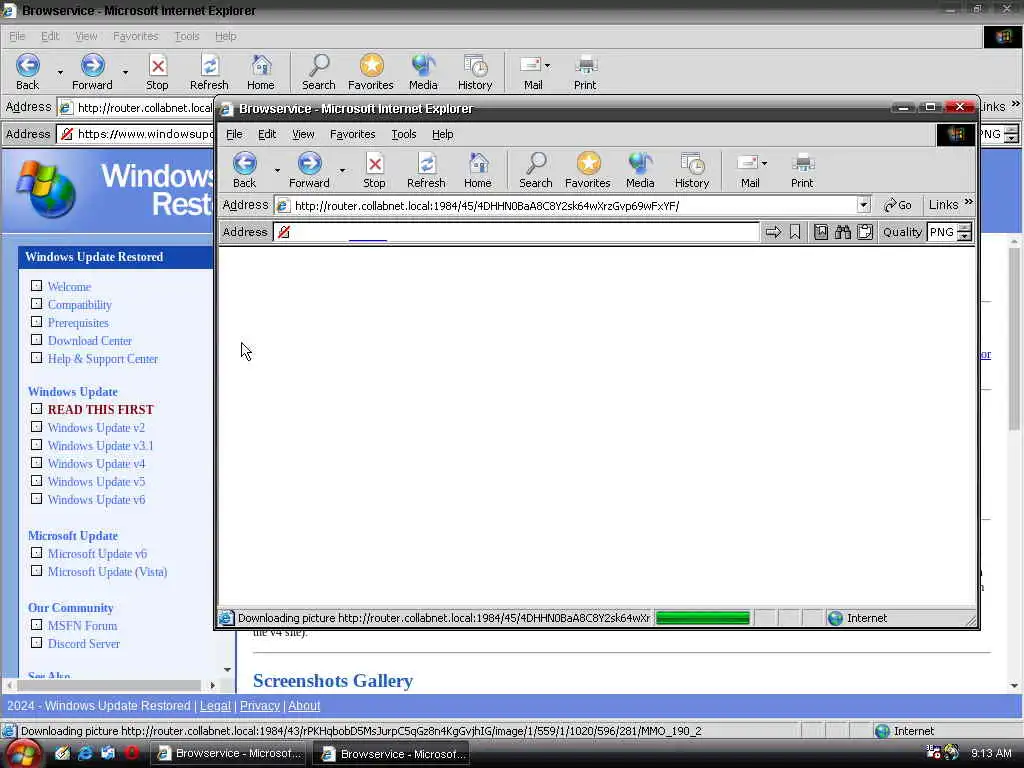Toggle the box beside Prerequisites
Image resolution: width=1024 pixels, height=768 pixels.
pos(37,322)
